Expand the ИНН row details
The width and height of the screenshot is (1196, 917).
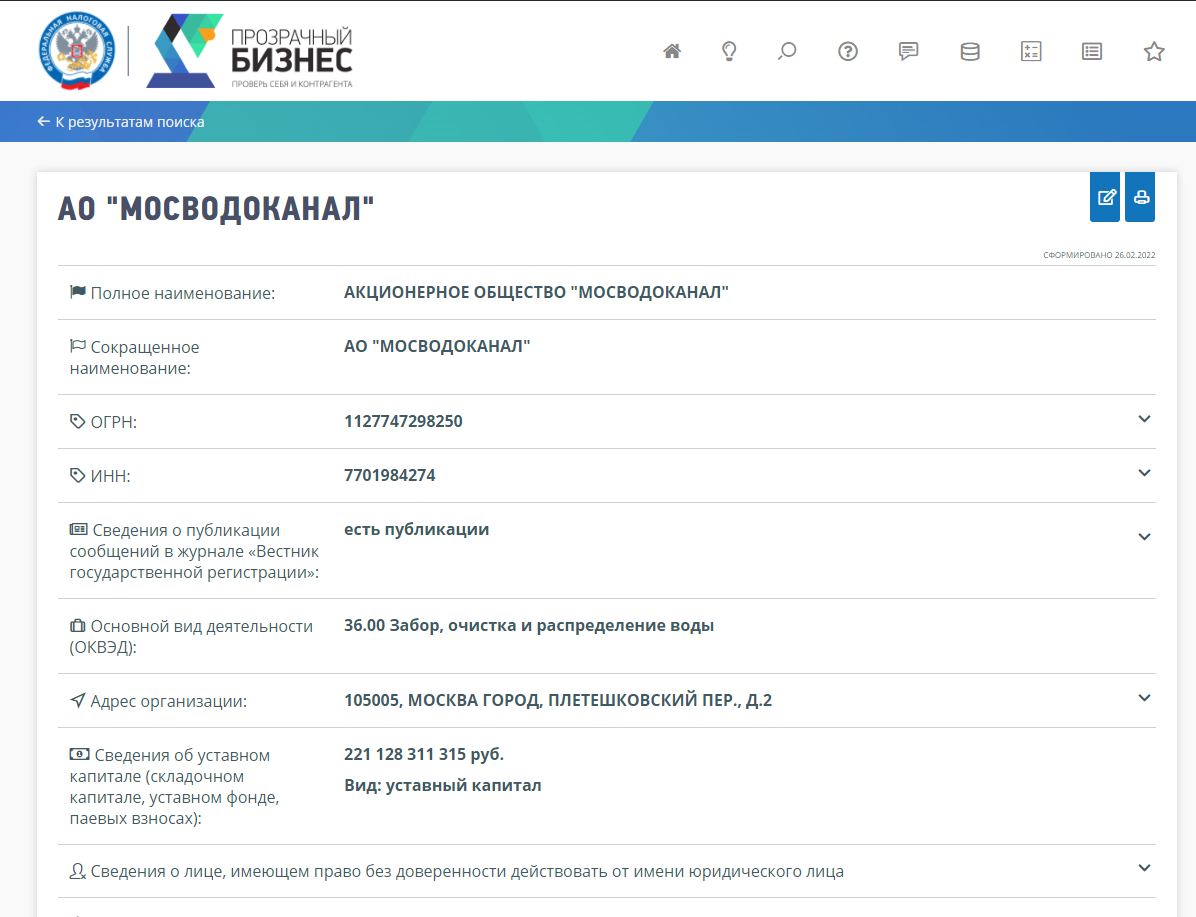click(1145, 473)
